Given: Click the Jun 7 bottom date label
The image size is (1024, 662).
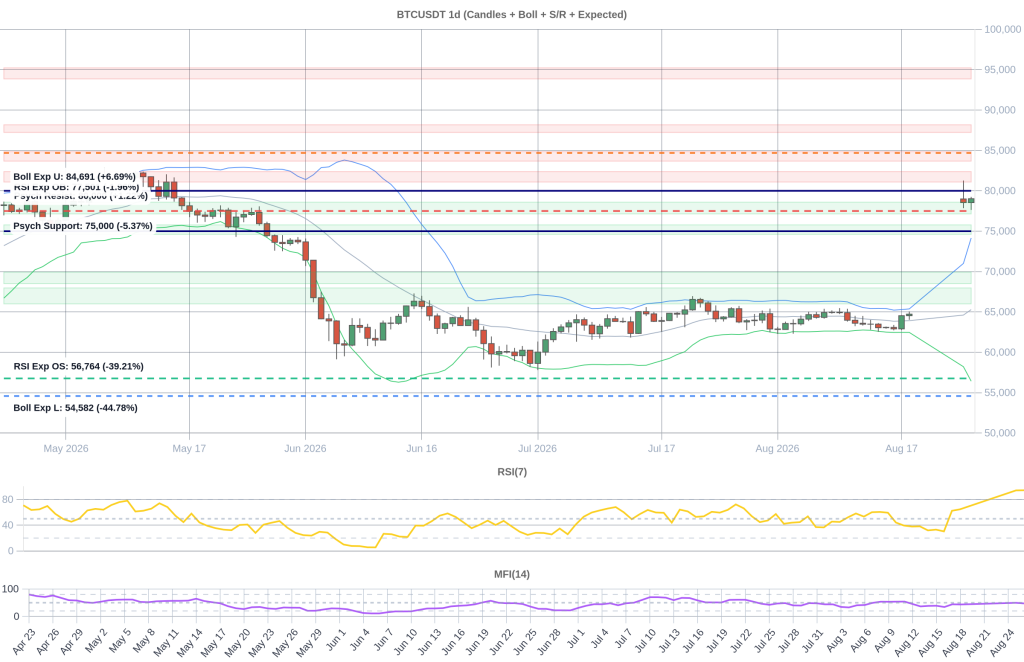Looking at the screenshot, I should pyautogui.click(x=385, y=639).
